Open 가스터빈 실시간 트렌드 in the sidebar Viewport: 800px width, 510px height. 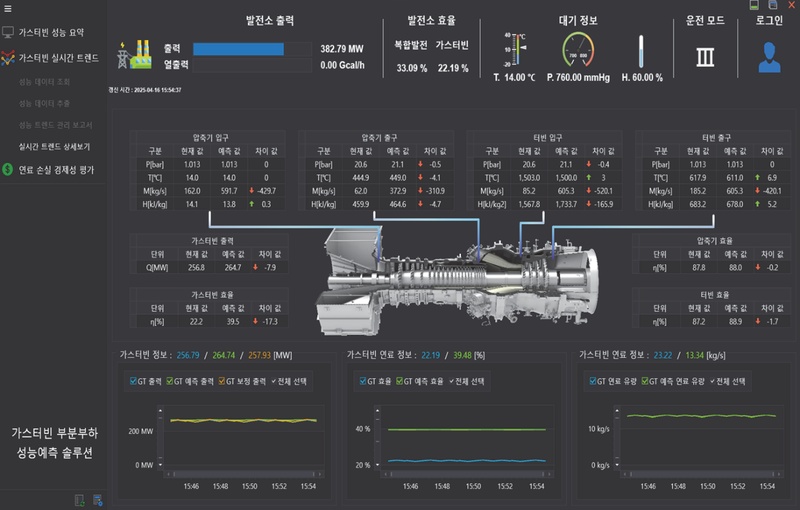[58, 58]
